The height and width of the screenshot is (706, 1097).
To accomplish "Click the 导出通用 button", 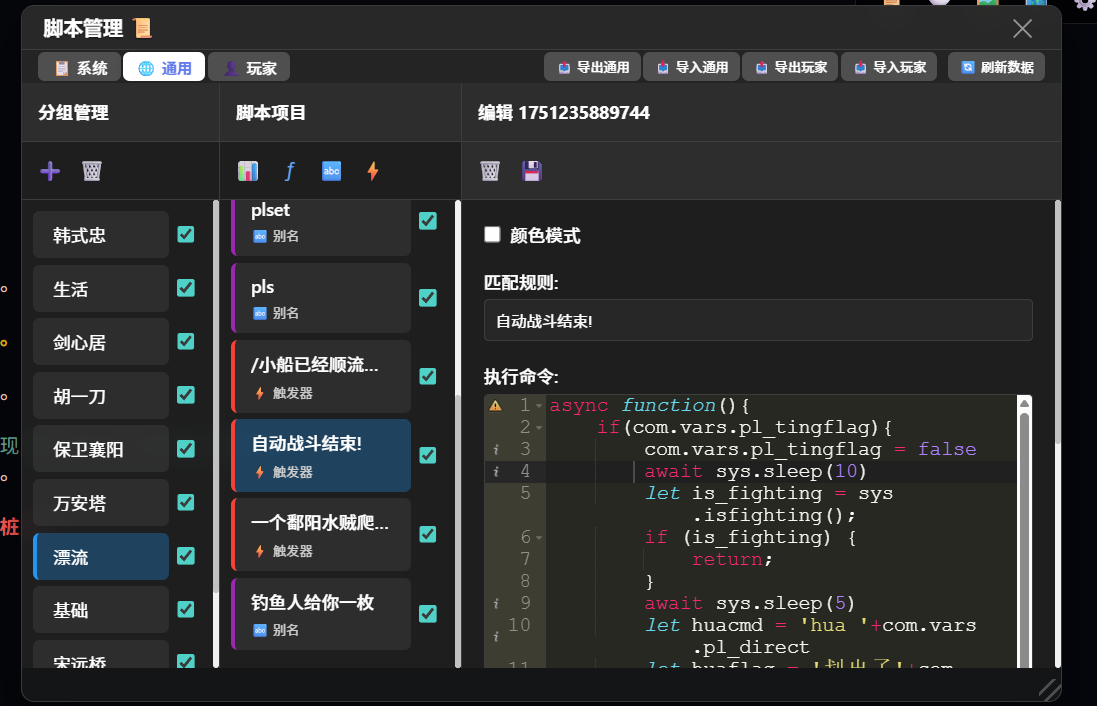I will 592,67.
